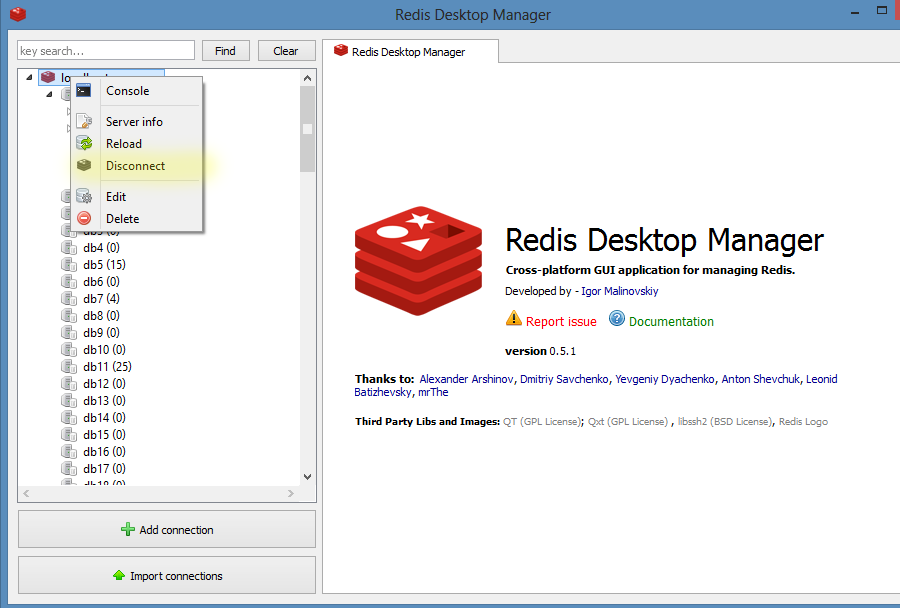This screenshot has width=900, height=608.
Task: Choose Reload in context menu
Action: [137, 144]
